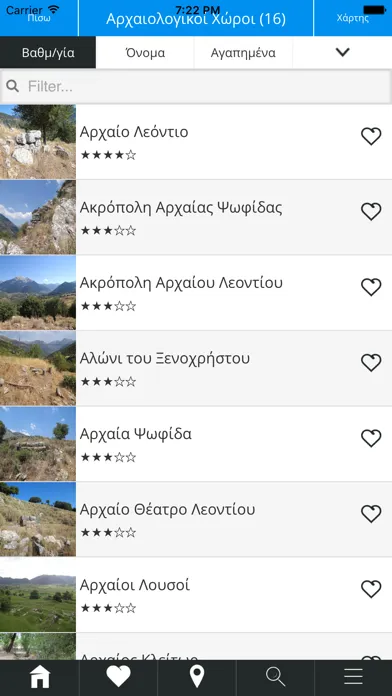This screenshot has height=696, width=392.
Task: Tap the map pin icon in bottom bar
Action: [197, 678]
